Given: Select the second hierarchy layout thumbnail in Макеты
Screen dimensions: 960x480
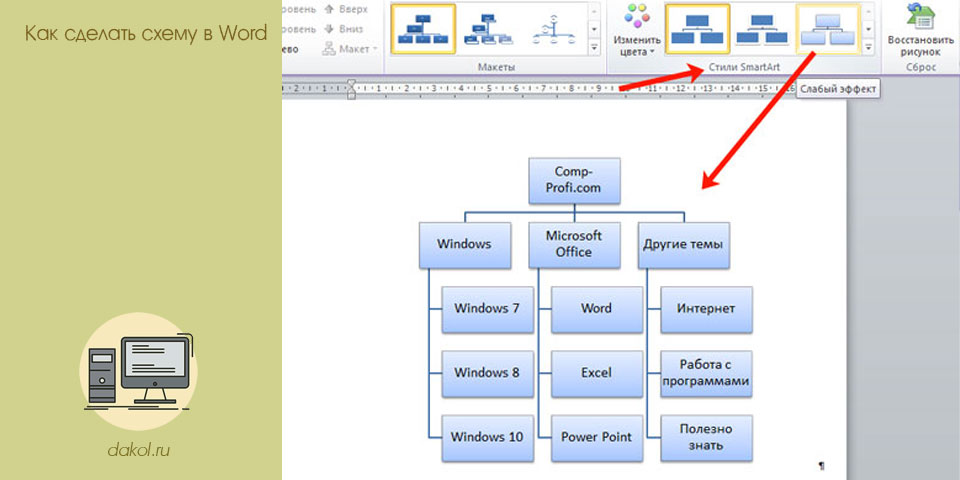Looking at the screenshot, I should pos(488,28).
